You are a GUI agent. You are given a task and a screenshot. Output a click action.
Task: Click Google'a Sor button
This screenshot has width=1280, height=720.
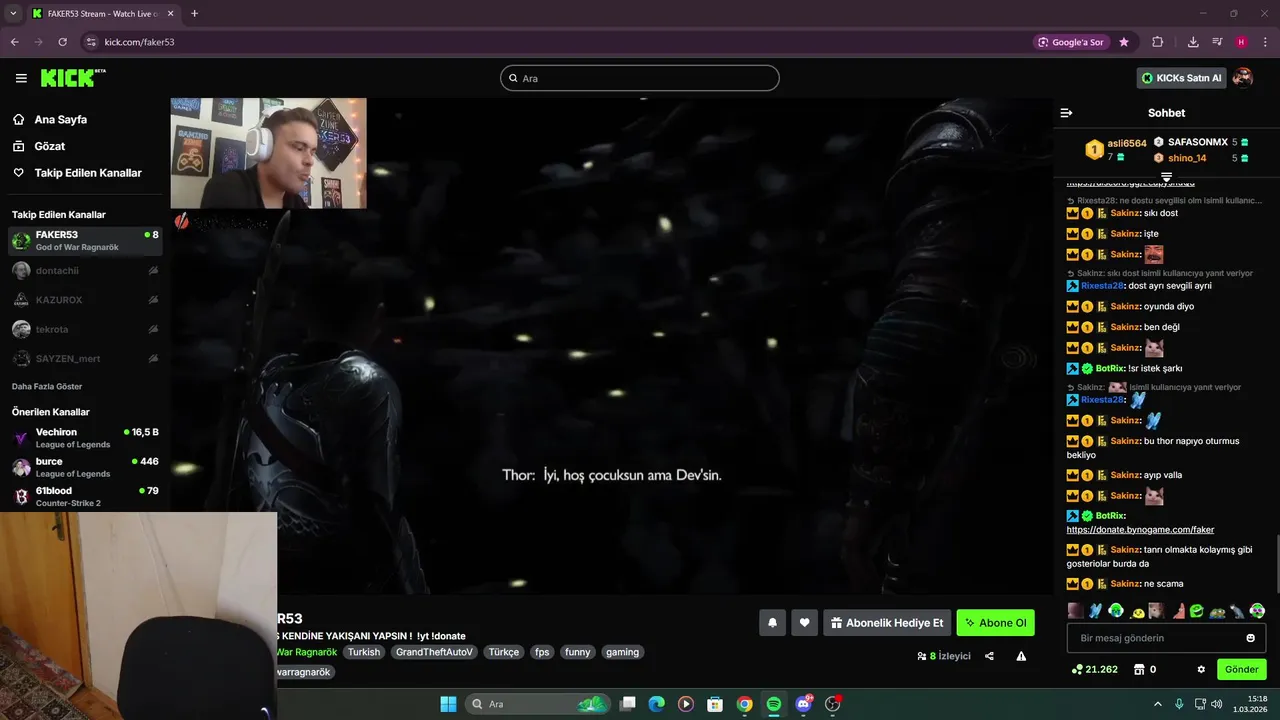(1071, 42)
